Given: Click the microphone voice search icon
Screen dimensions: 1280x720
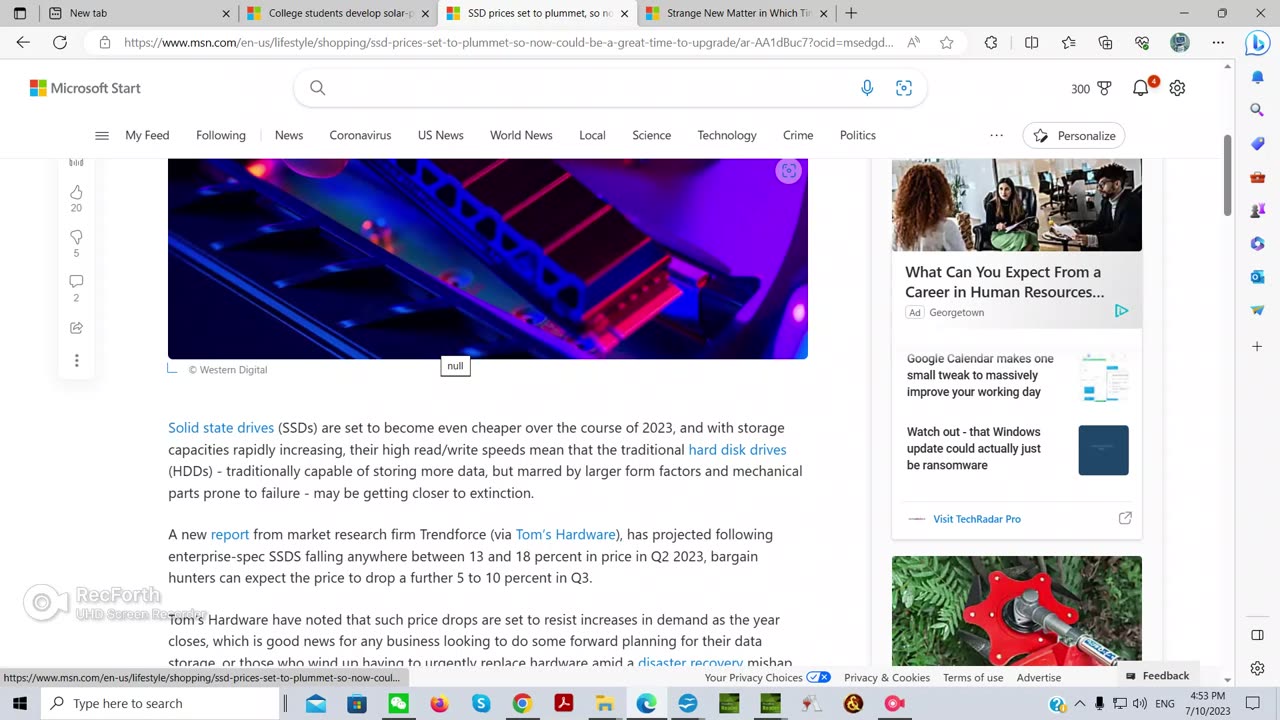Looking at the screenshot, I should [867, 88].
